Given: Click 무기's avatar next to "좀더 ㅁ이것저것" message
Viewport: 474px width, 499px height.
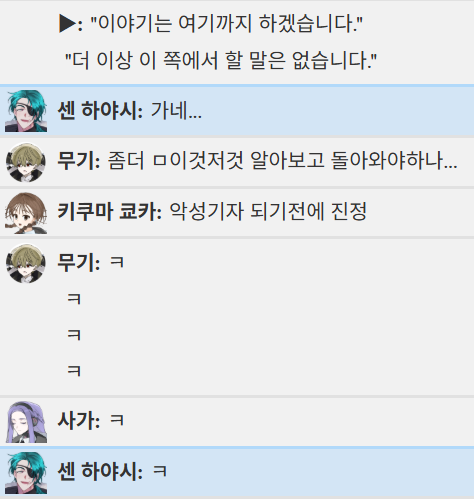Looking at the screenshot, I should [x=26, y=162].
